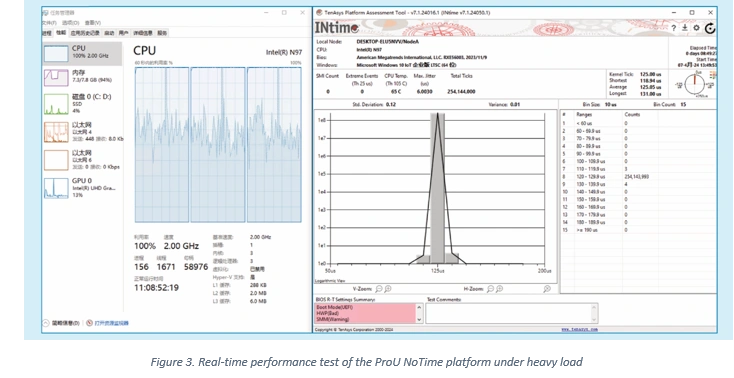Click the Logarithmic View label under histogram
The width and height of the screenshot is (734, 378).
[330, 281]
